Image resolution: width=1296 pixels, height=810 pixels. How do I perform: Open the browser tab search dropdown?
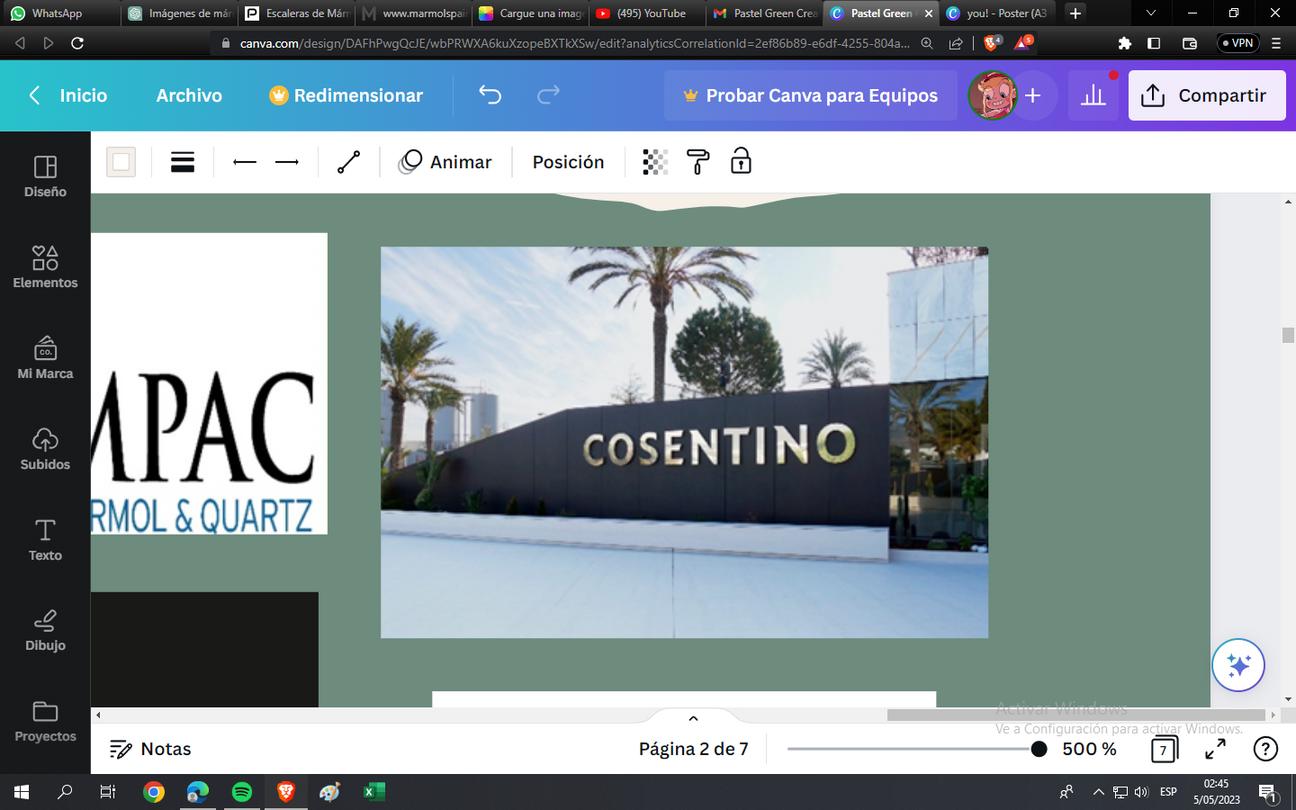1151,13
